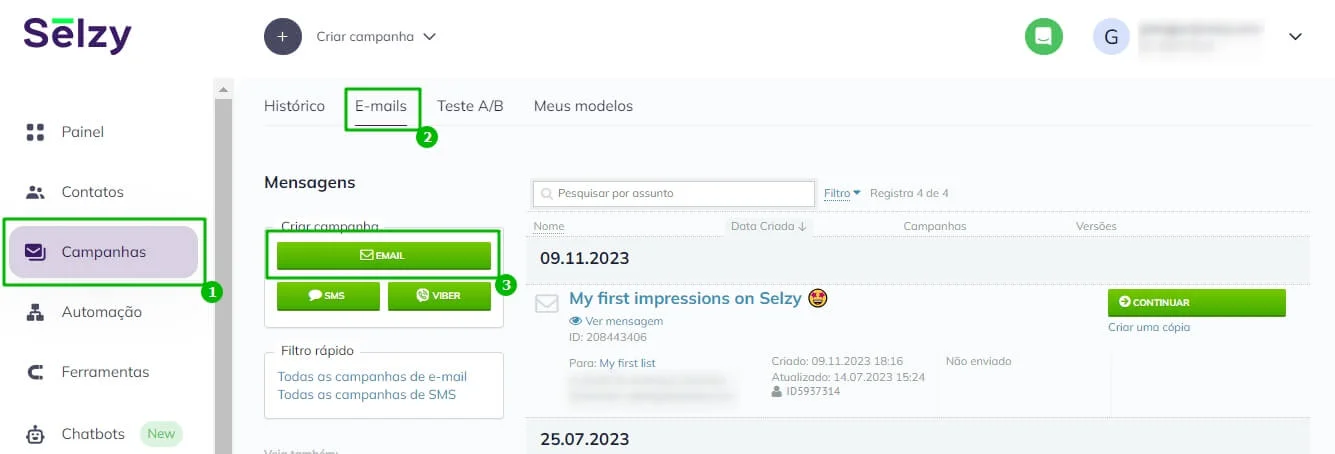Switch to the Meus modelos tab
1335x454 pixels.
point(583,106)
